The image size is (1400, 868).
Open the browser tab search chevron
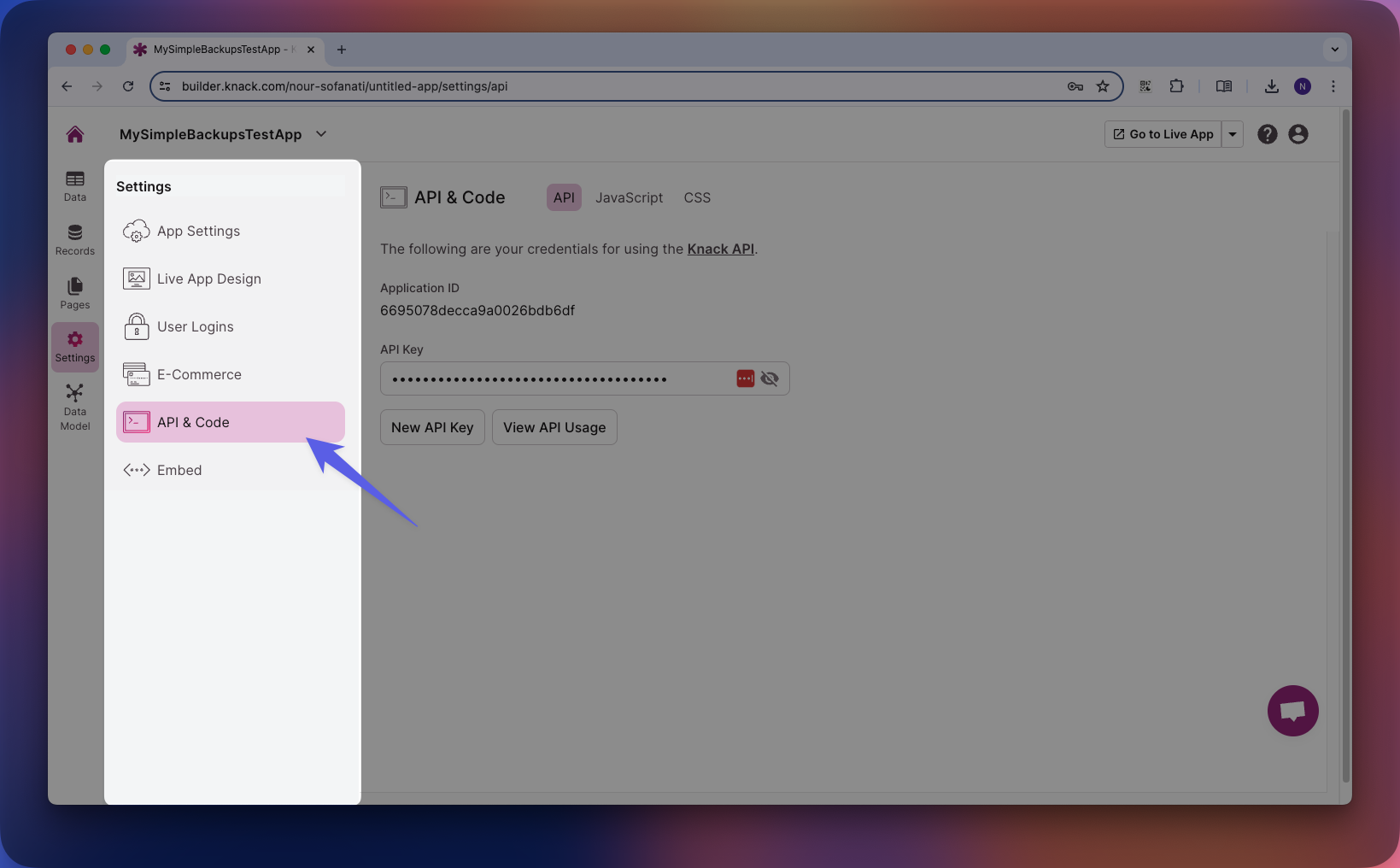pyautogui.click(x=1334, y=50)
